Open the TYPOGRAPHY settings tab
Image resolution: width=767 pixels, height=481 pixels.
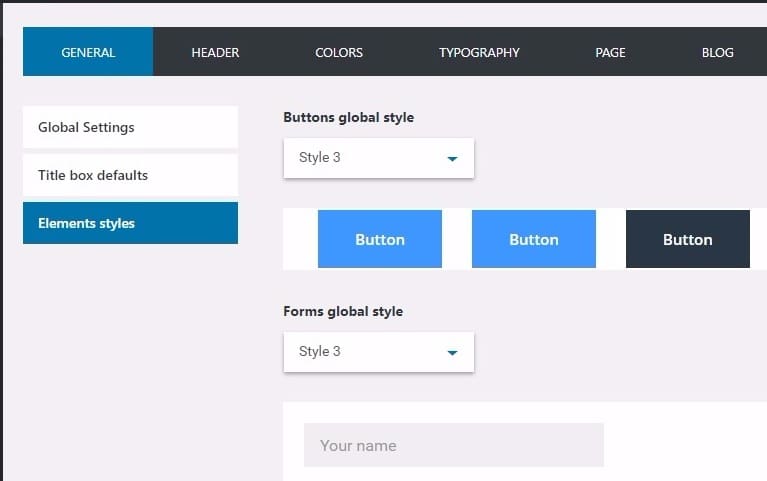tap(479, 52)
